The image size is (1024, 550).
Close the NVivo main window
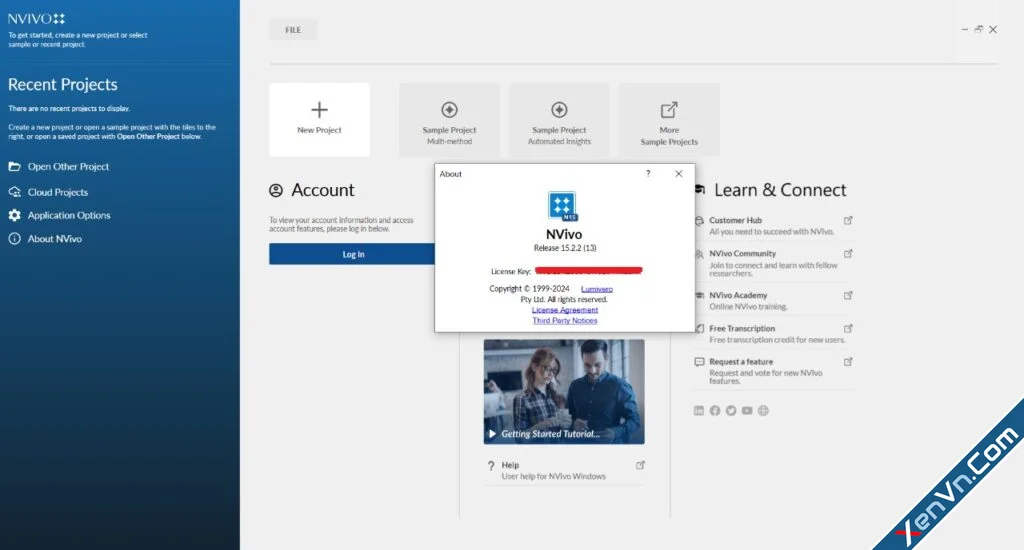click(993, 29)
